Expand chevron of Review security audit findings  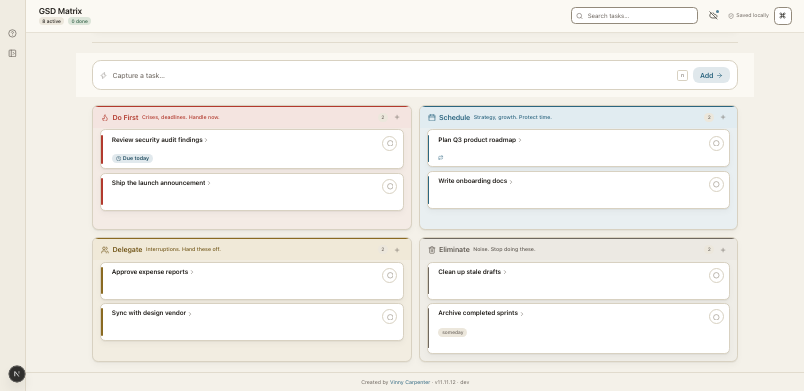206,140
